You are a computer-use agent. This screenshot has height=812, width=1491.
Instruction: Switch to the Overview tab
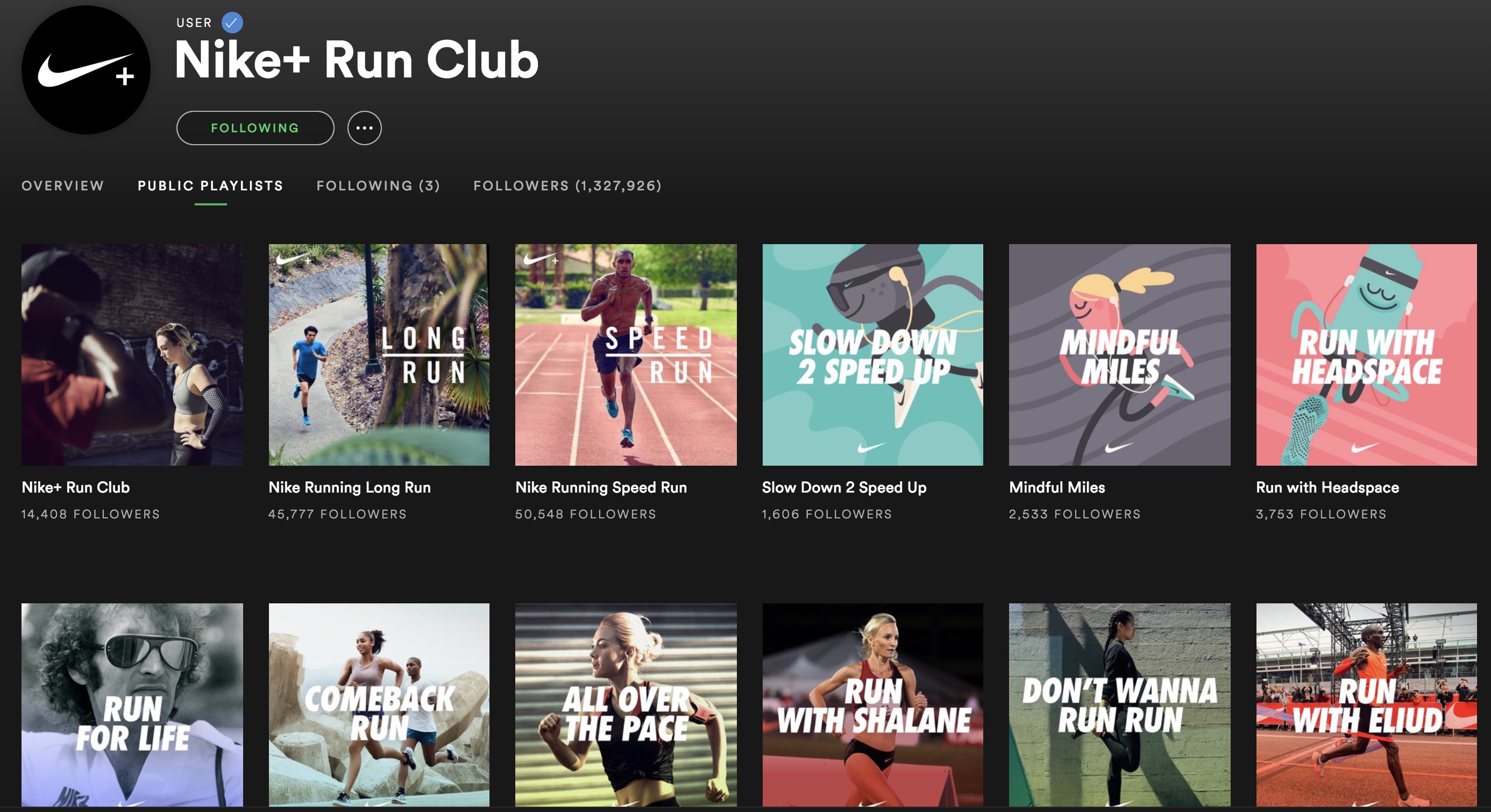pos(62,186)
